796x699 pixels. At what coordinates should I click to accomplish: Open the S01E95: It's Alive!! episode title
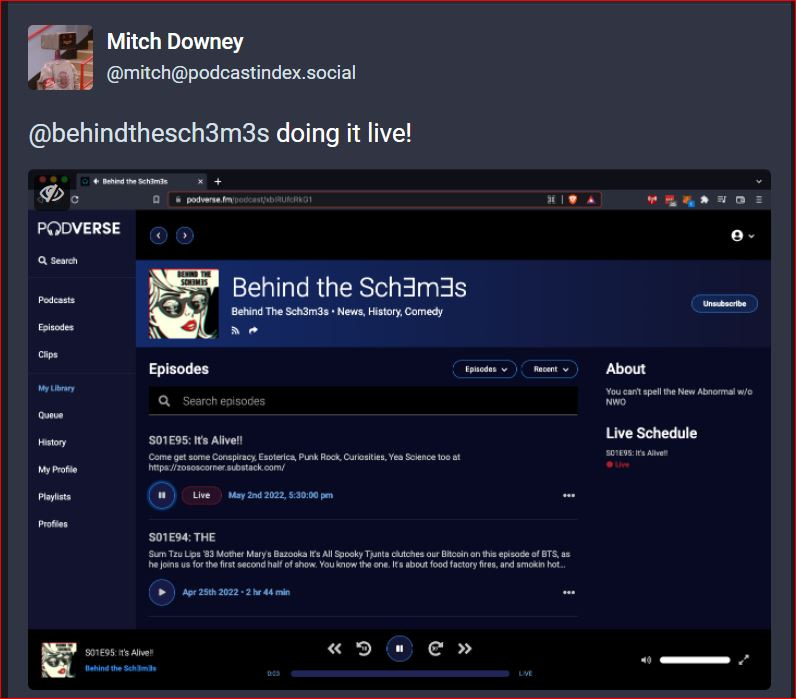point(195,440)
